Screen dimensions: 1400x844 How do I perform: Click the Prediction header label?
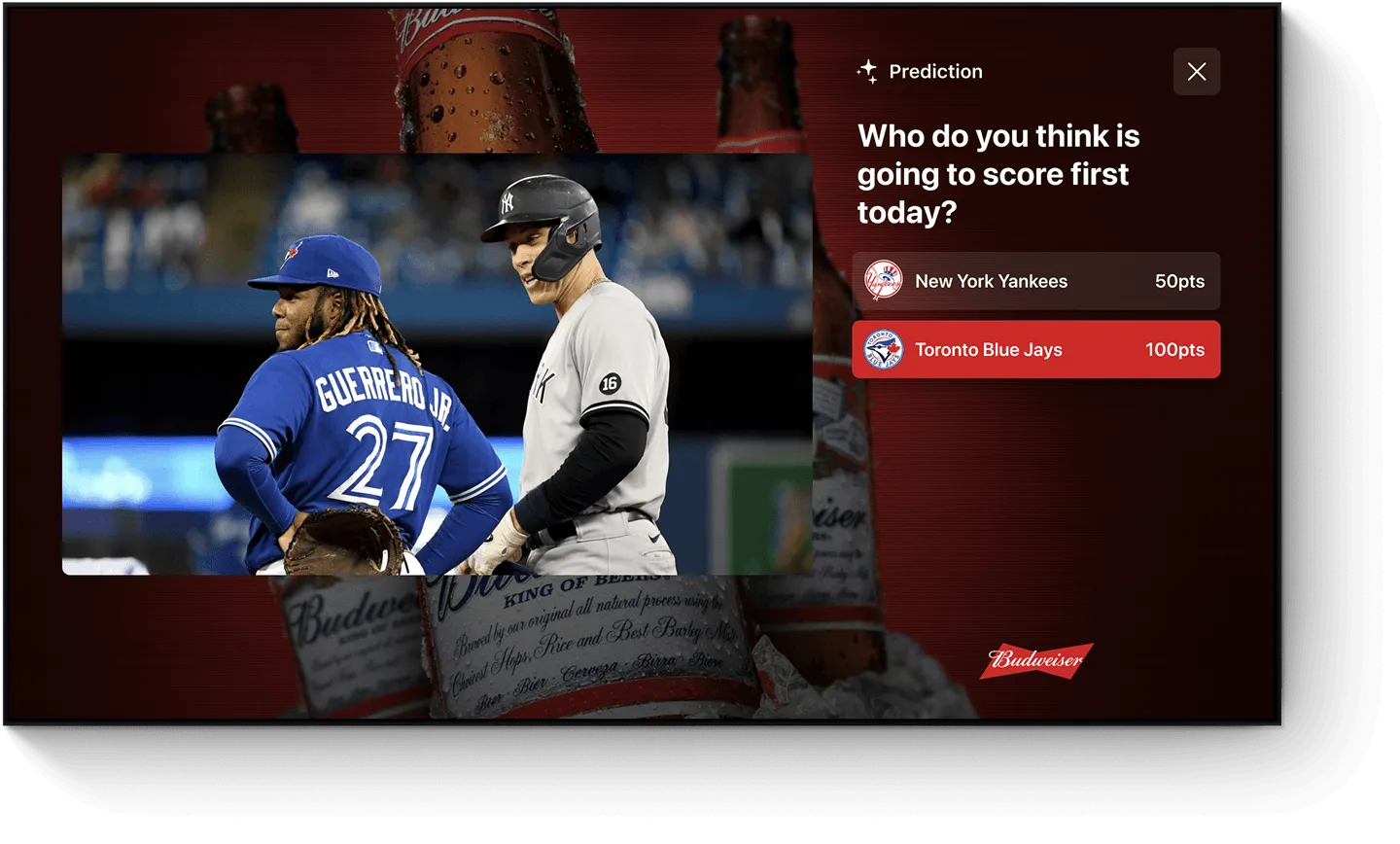[x=935, y=71]
